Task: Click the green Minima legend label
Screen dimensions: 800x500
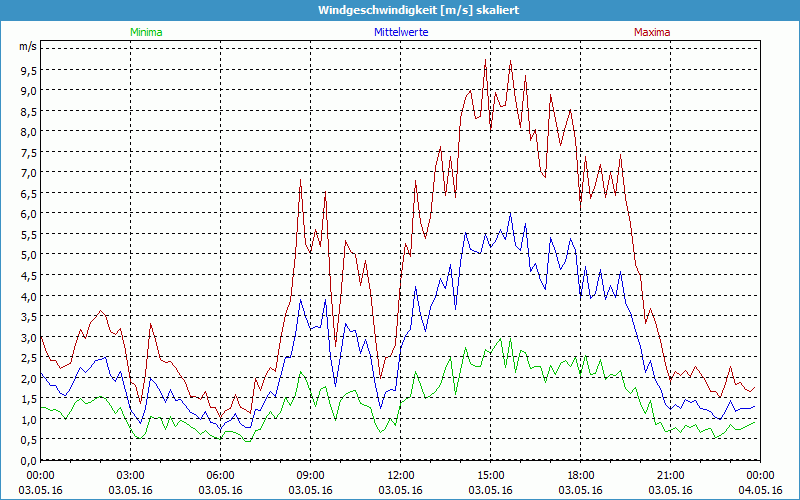Action: (145, 32)
